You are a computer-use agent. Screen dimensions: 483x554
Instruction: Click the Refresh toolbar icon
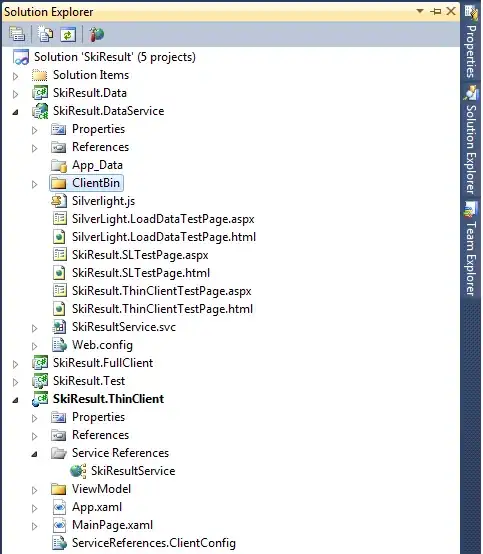point(68,34)
